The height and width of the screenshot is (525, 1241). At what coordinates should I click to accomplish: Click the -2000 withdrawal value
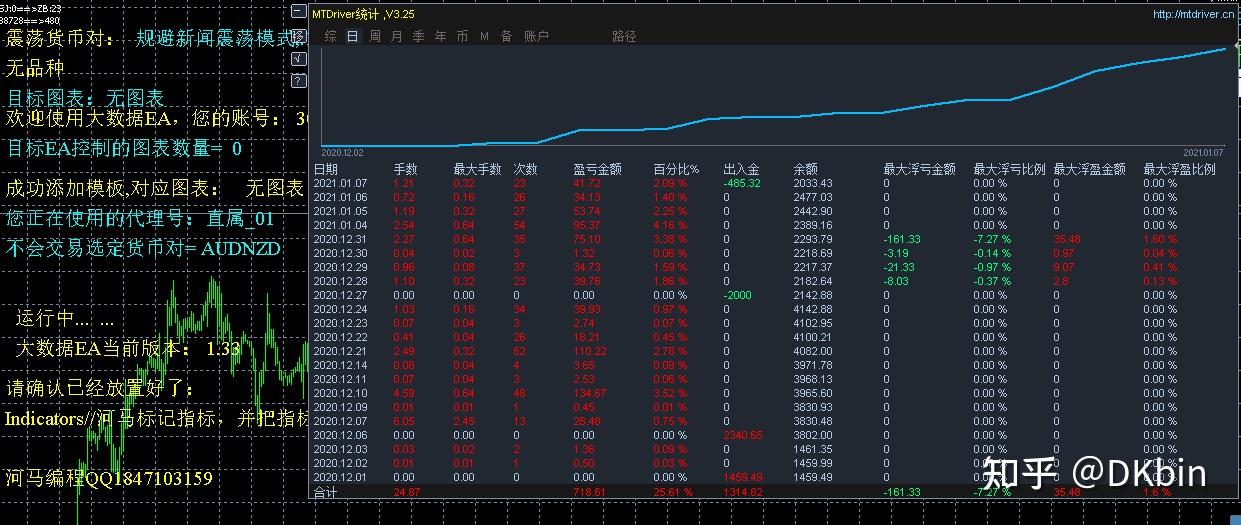738,295
